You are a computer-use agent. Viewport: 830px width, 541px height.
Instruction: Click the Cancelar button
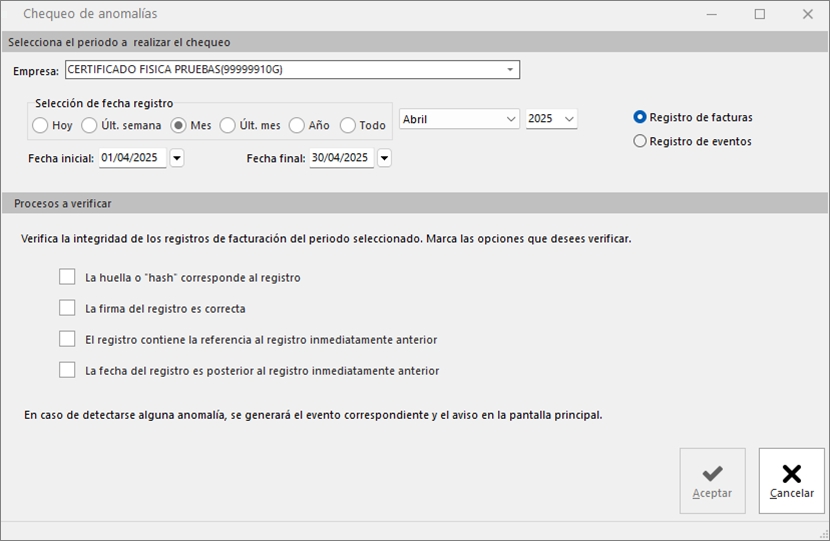click(791, 481)
